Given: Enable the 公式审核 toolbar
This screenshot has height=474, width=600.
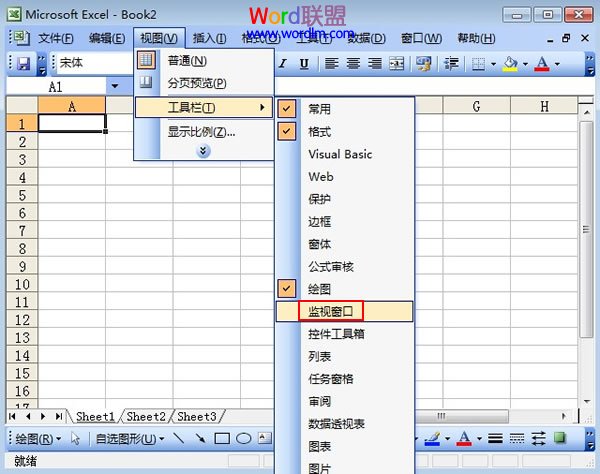Looking at the screenshot, I should 345,267.
